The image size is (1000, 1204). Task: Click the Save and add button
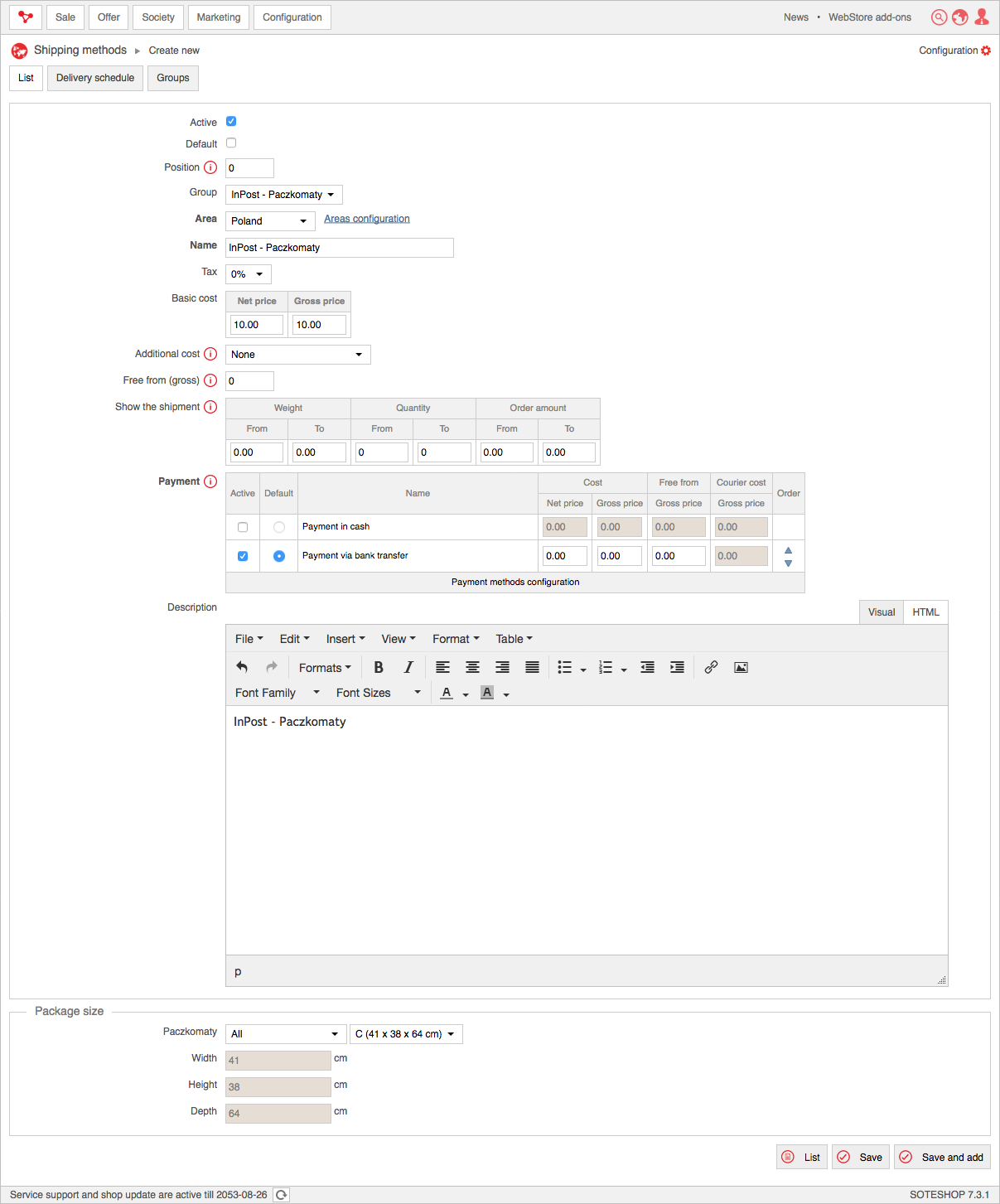point(942,1157)
